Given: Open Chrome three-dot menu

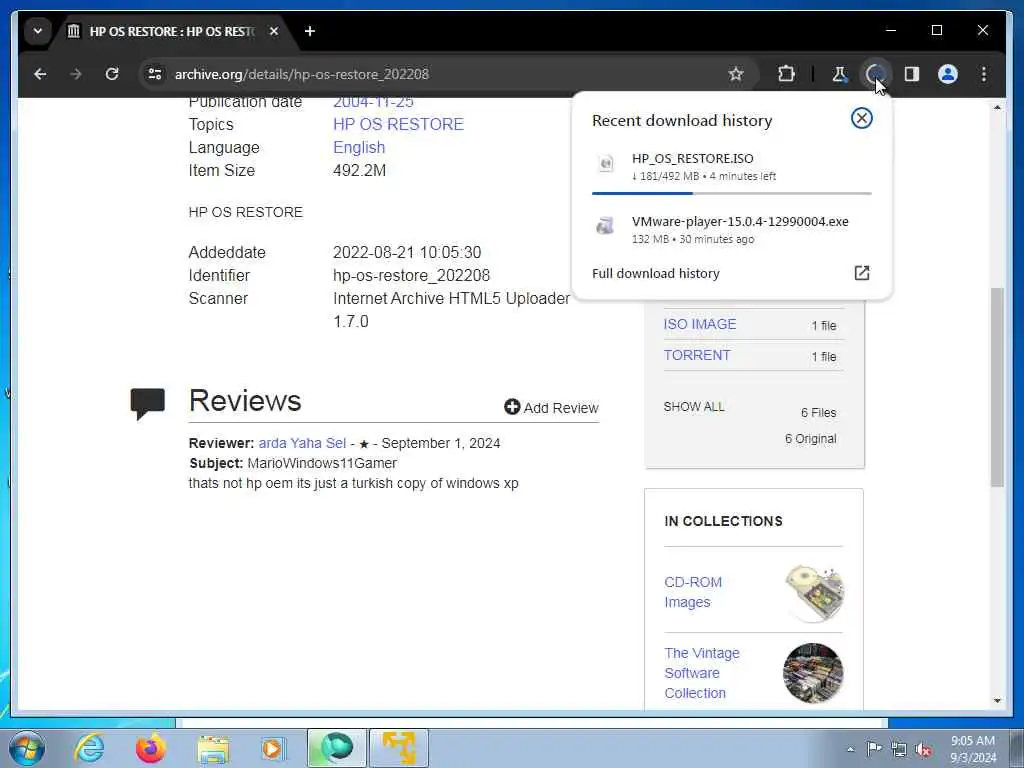Looking at the screenshot, I should click(984, 74).
